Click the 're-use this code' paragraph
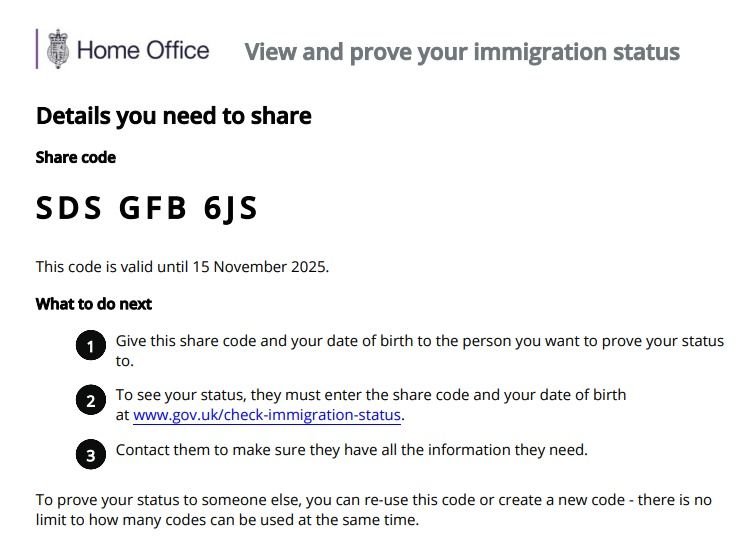The width and height of the screenshot is (753, 540). 374,510
